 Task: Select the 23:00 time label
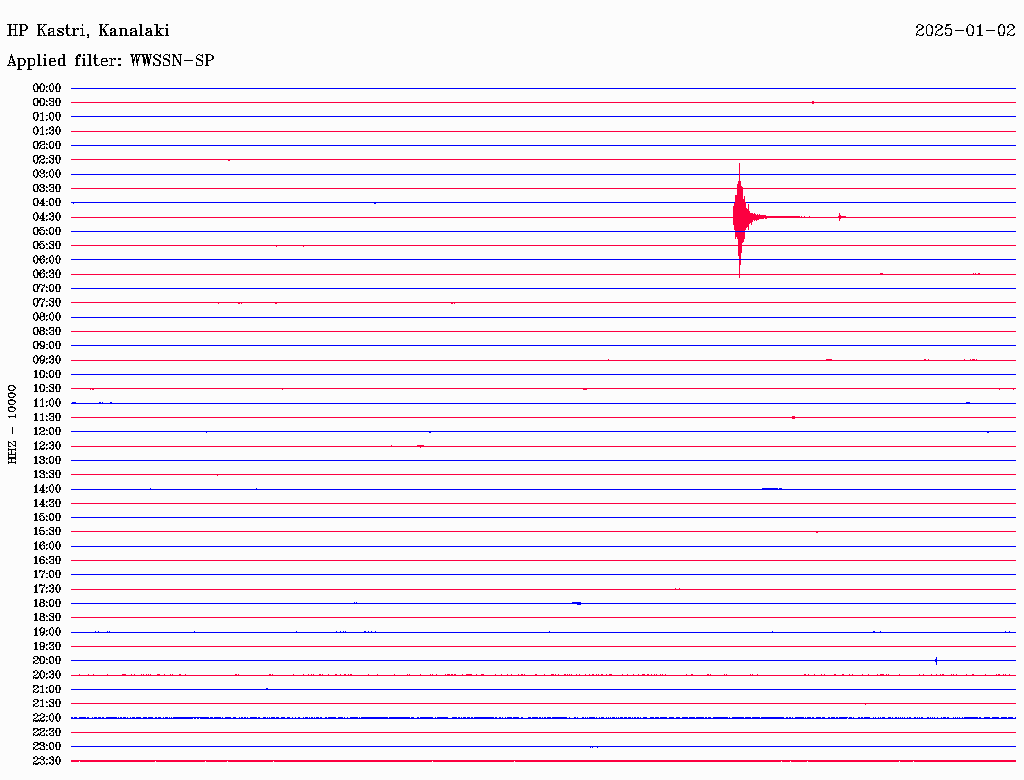tap(47, 747)
